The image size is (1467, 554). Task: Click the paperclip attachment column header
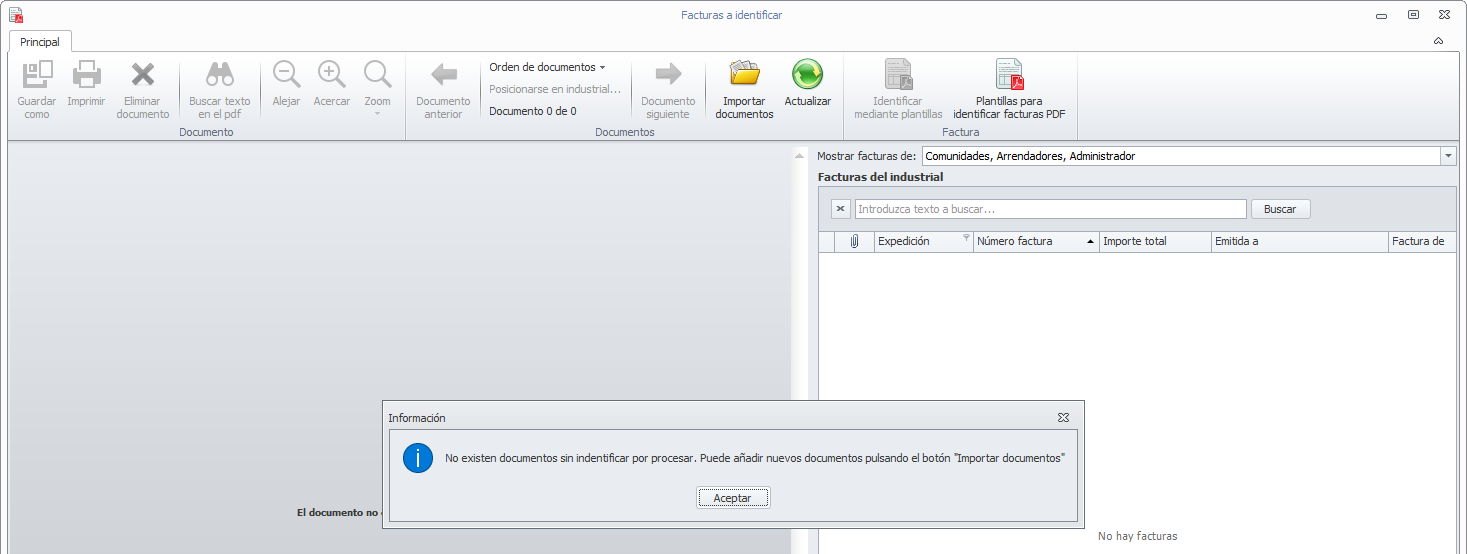[x=855, y=241]
